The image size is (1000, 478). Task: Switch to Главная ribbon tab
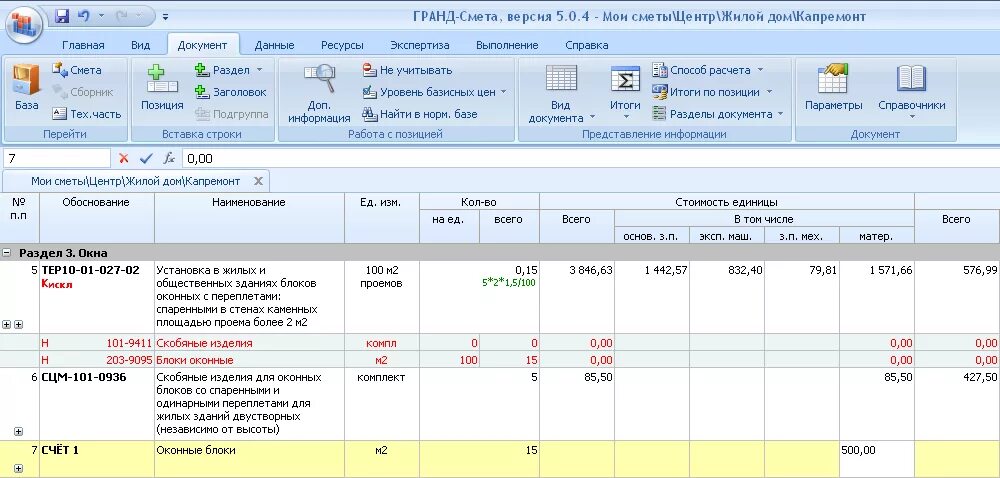tap(83, 45)
